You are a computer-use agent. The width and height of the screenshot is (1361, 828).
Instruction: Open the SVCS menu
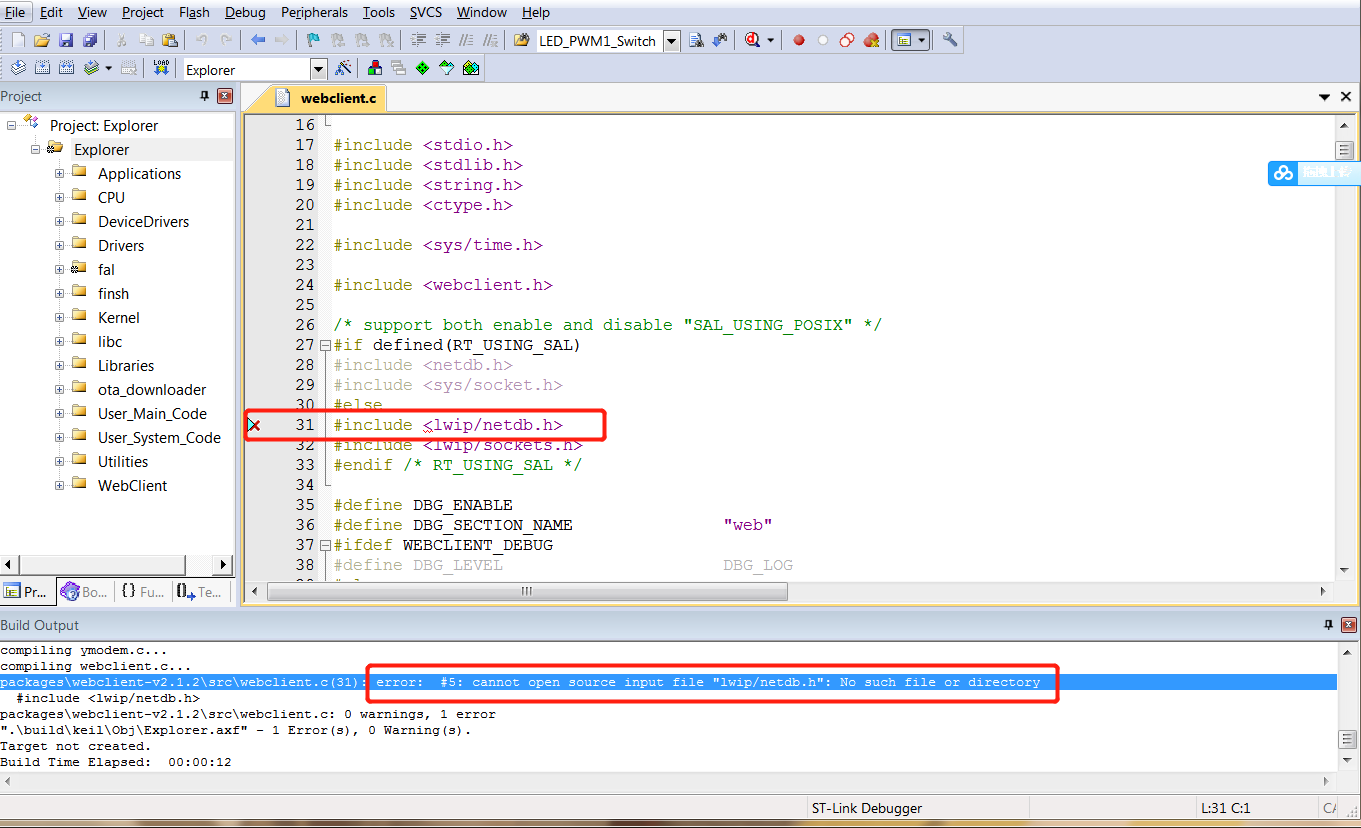[427, 12]
